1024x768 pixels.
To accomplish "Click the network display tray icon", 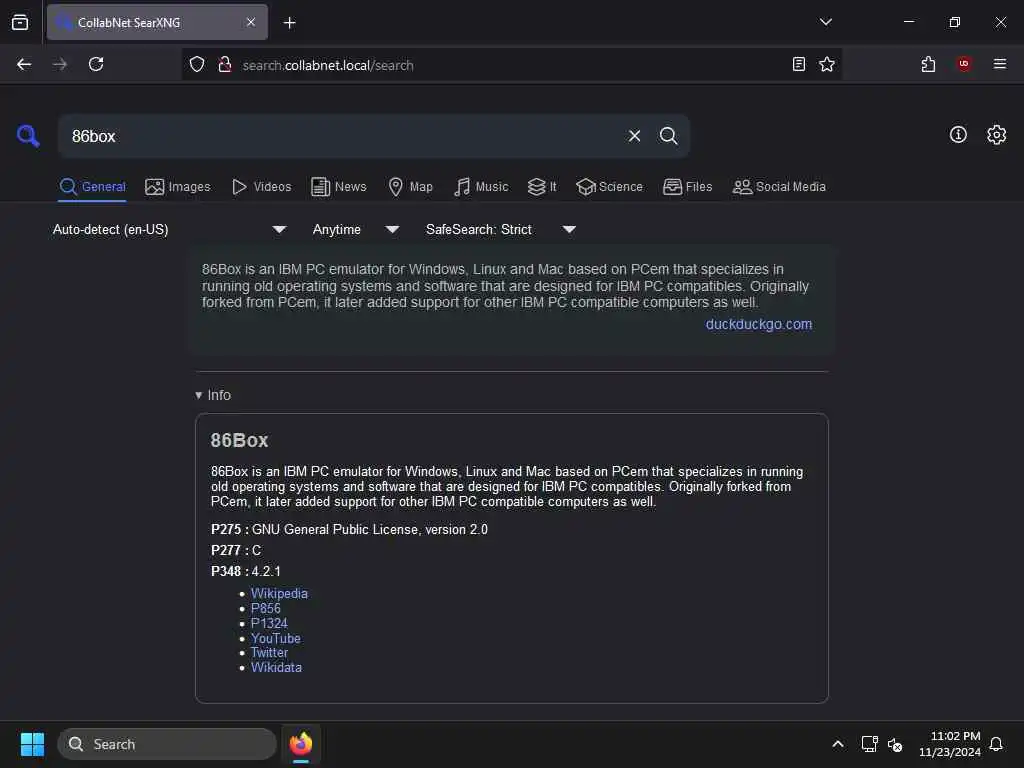I will tap(869, 744).
